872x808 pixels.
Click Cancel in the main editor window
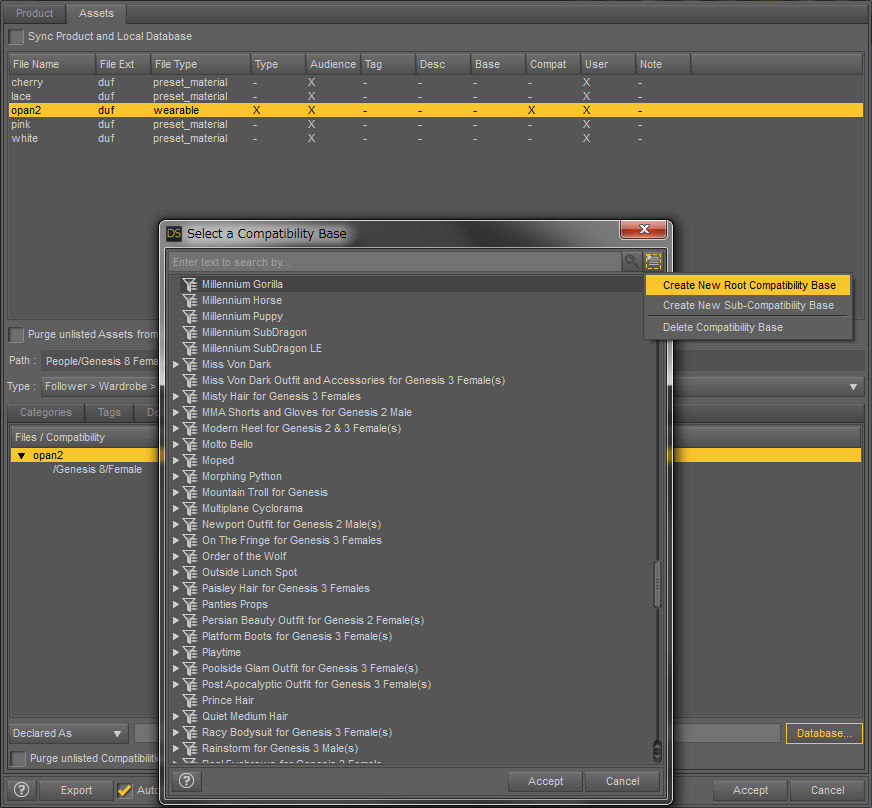tap(827, 790)
